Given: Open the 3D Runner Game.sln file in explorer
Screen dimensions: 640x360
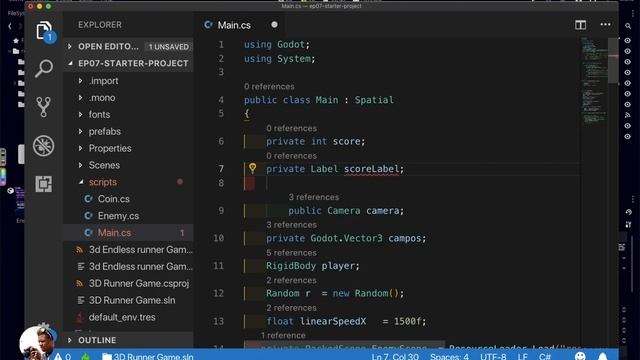Looking at the screenshot, I should (128, 300).
